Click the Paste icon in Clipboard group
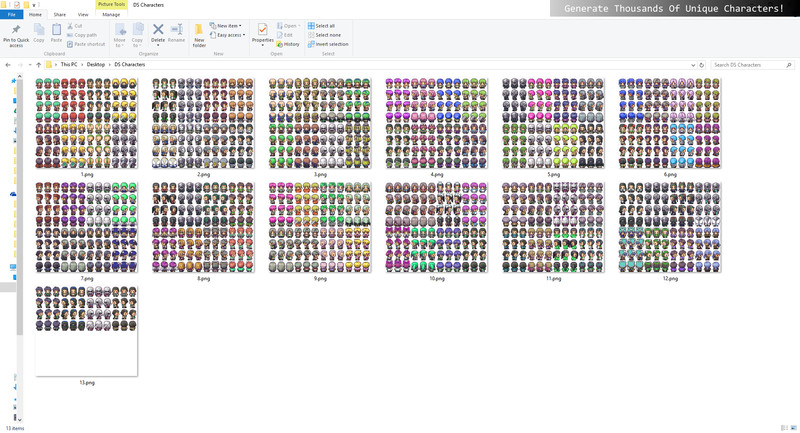The image size is (800, 433). click(57, 33)
